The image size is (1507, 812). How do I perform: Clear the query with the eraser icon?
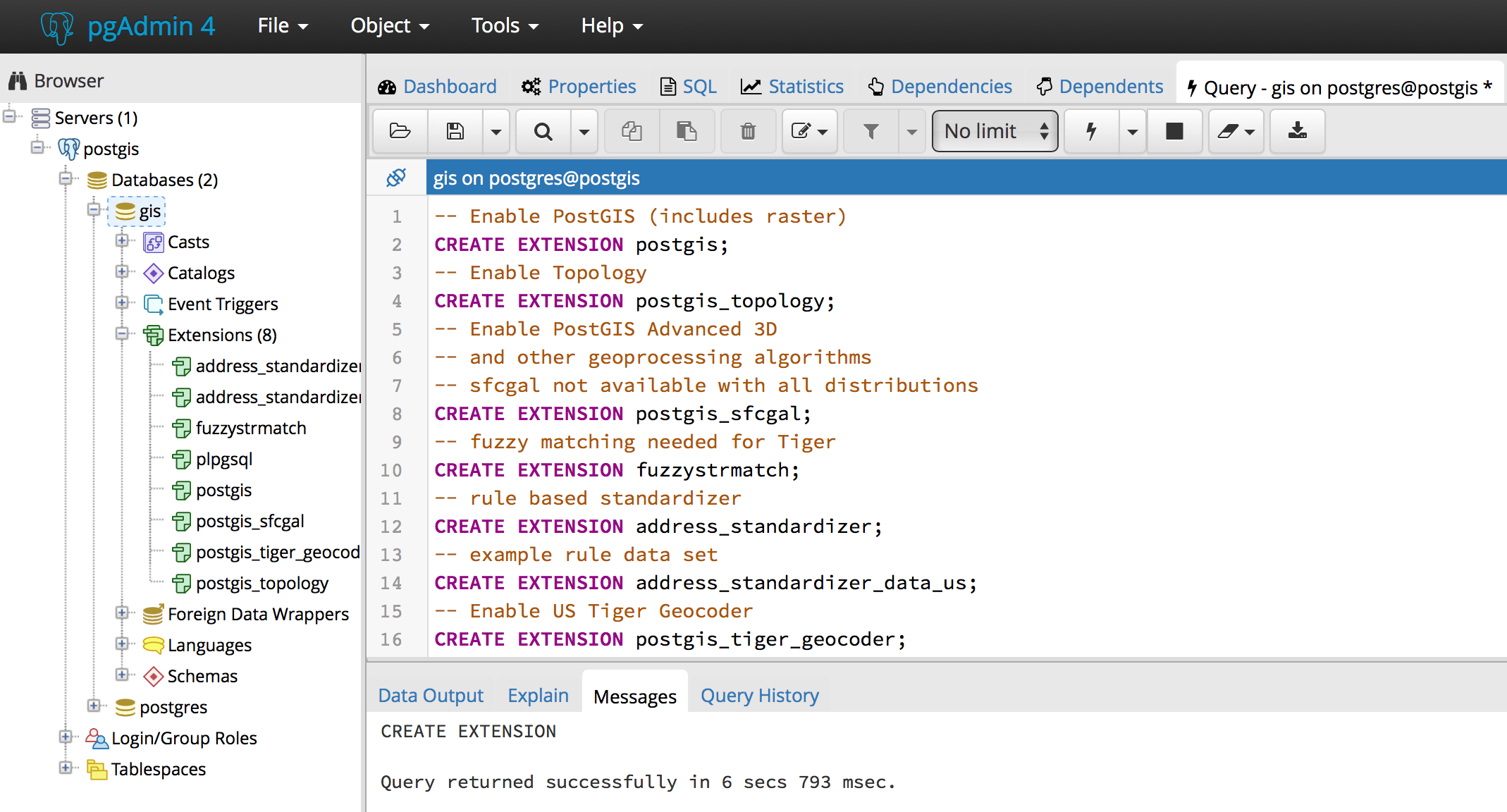[x=1230, y=131]
